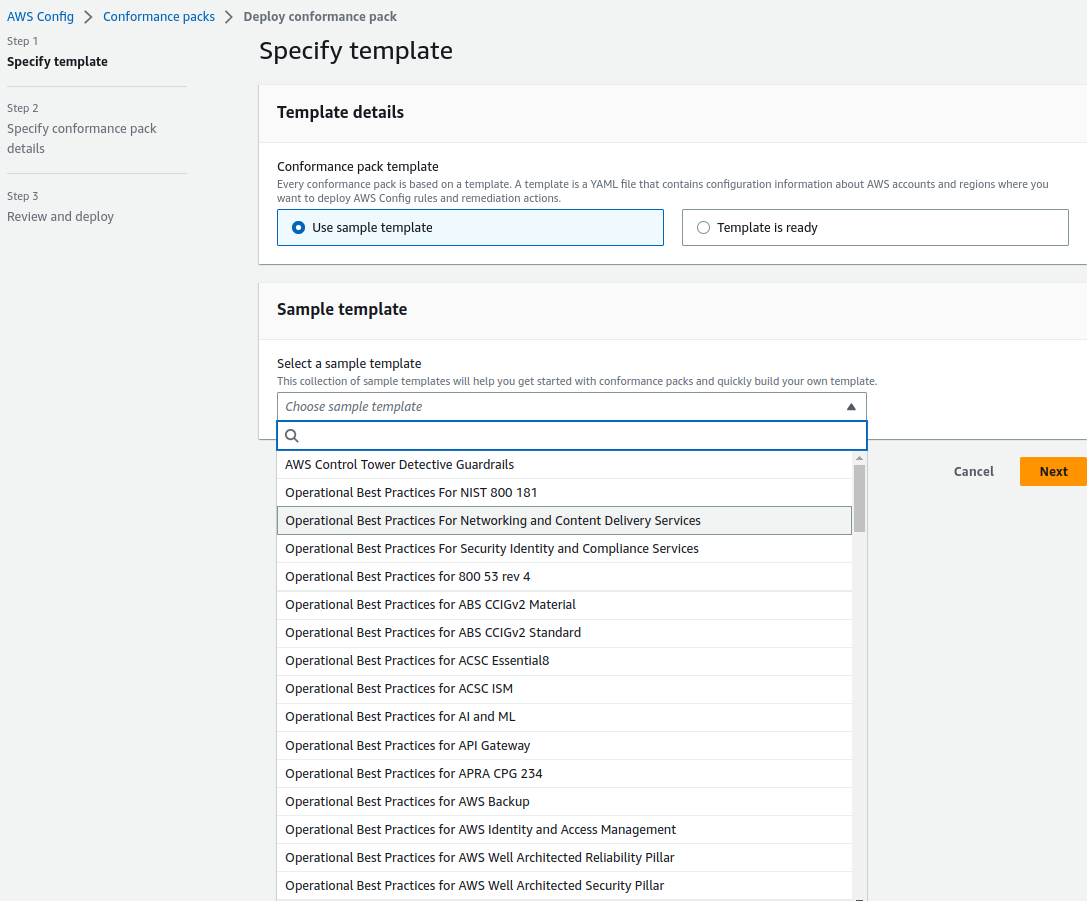Image resolution: width=1087 pixels, height=901 pixels.
Task: Collapse the sample template dropdown arrow
Action: click(851, 407)
